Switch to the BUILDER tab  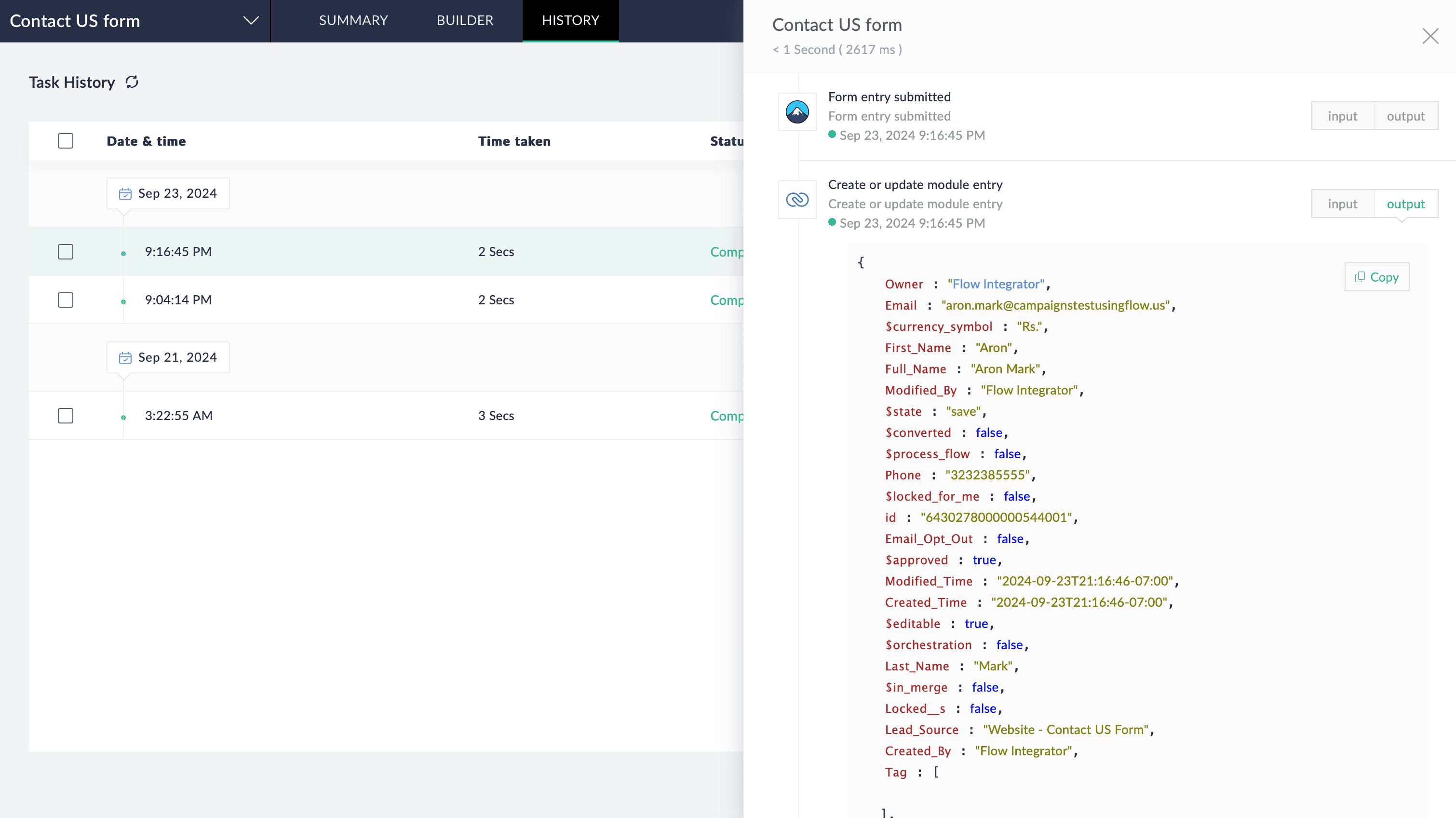(x=465, y=20)
